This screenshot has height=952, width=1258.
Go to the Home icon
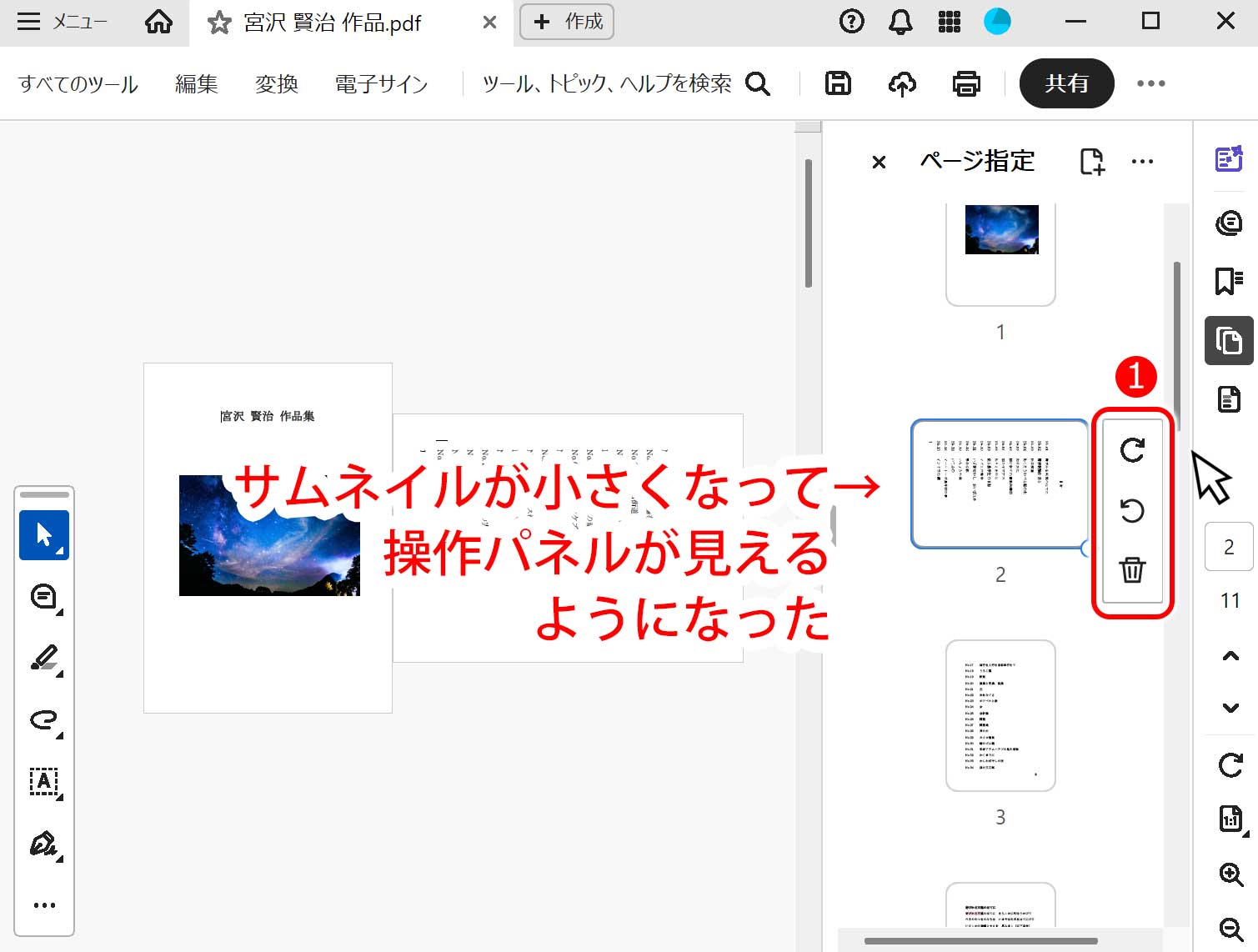coord(158,22)
